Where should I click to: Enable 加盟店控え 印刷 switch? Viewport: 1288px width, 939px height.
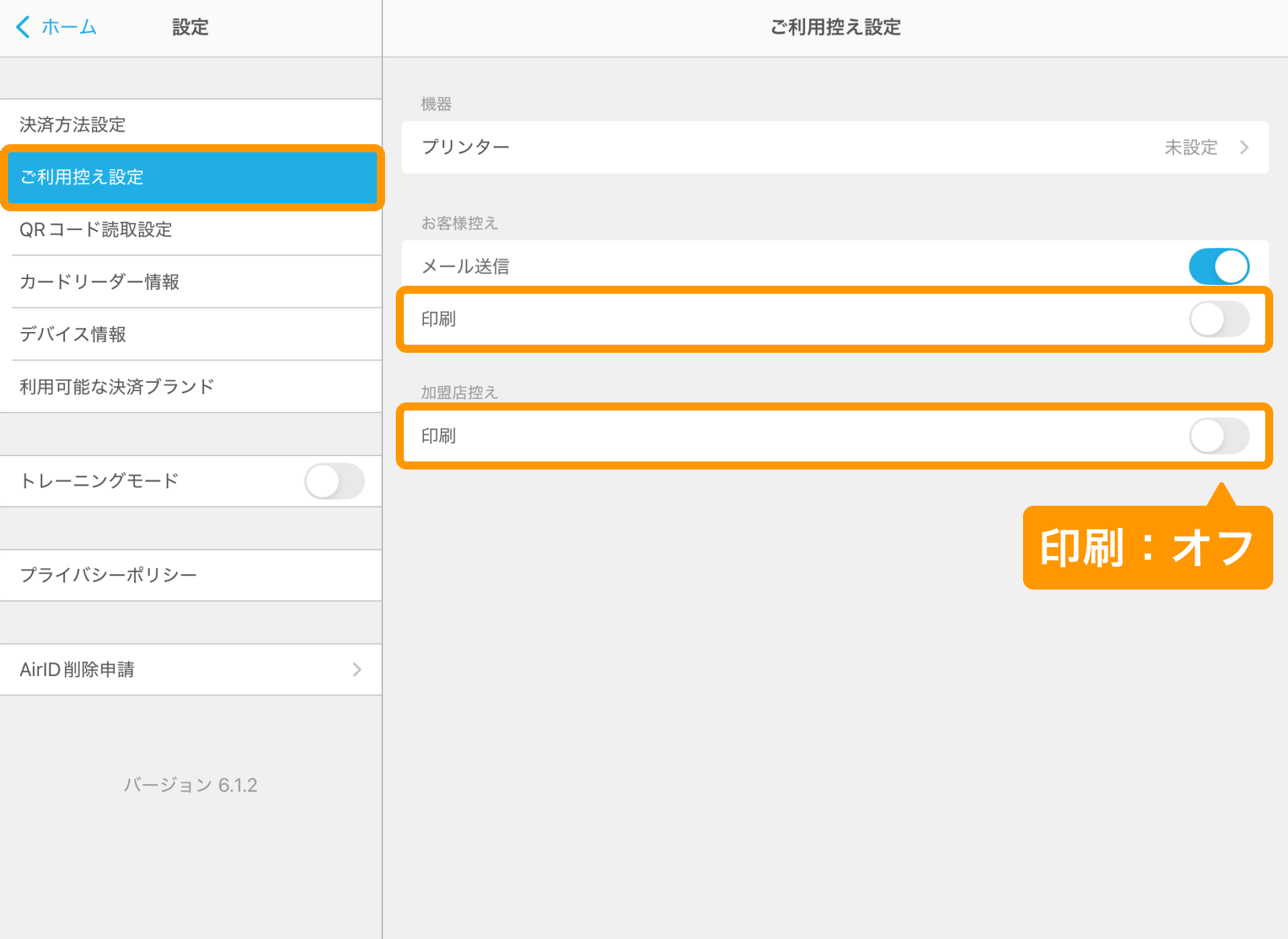[1218, 436]
